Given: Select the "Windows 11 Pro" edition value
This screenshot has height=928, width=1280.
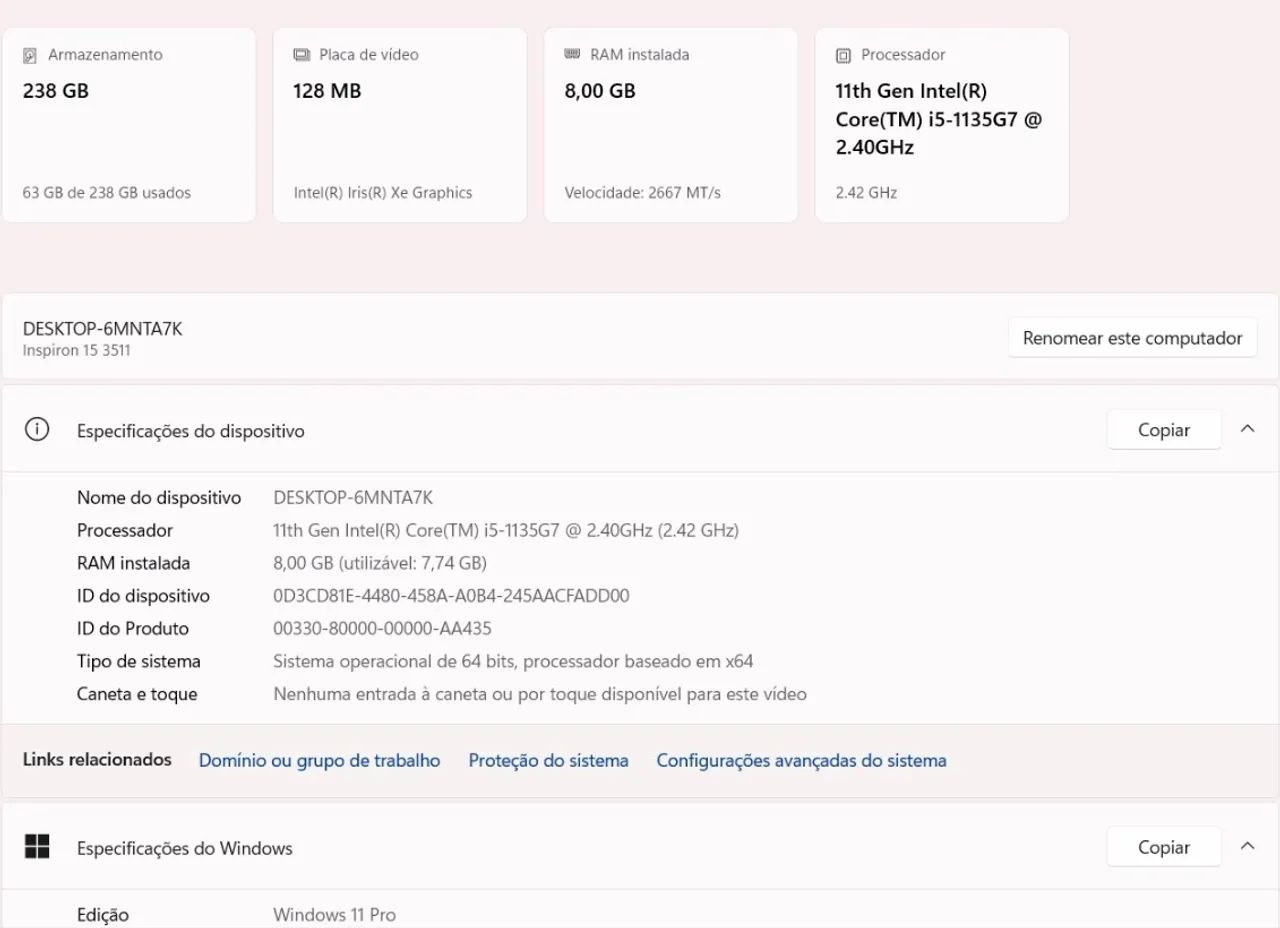Looking at the screenshot, I should point(335,915).
